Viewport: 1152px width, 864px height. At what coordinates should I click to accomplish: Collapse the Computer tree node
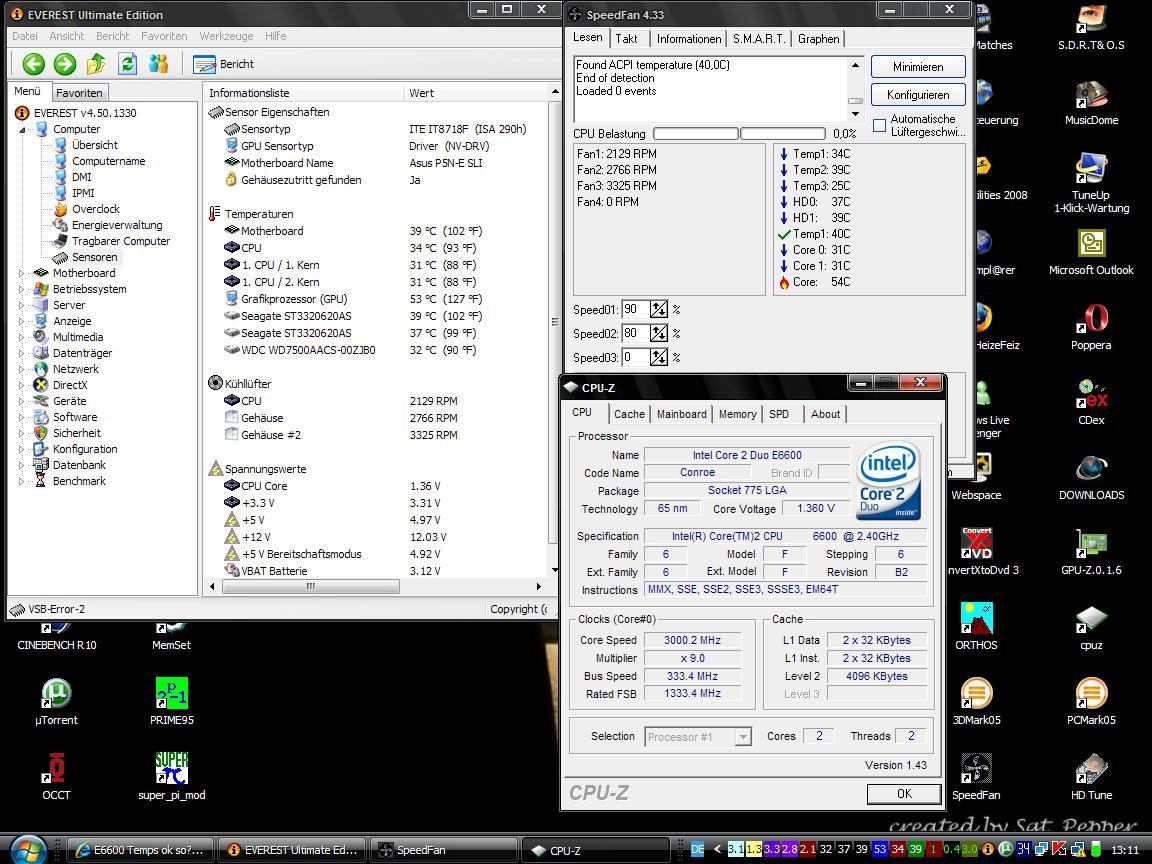pos(21,129)
